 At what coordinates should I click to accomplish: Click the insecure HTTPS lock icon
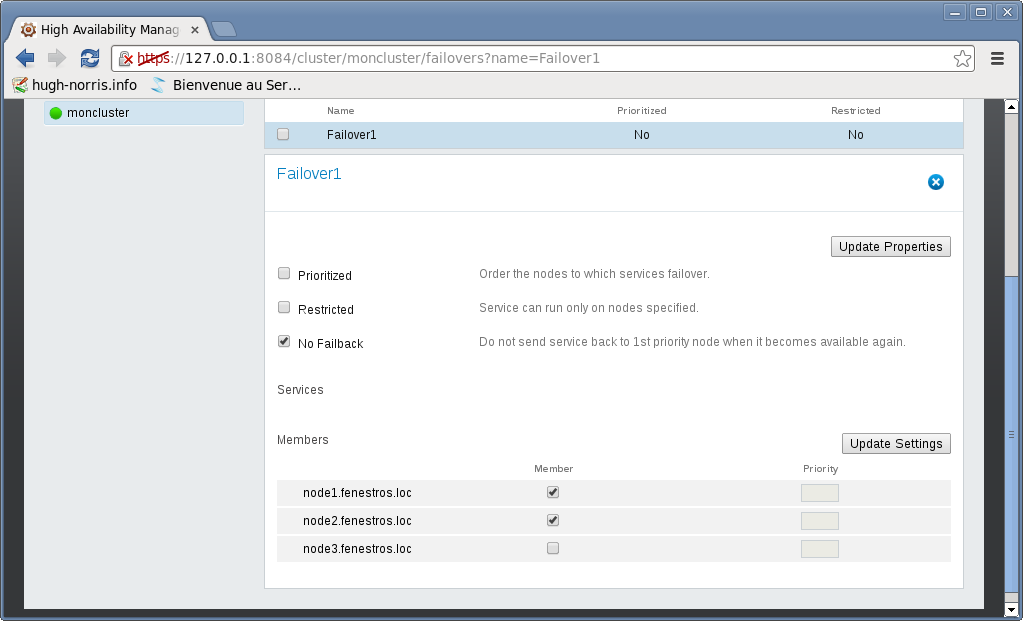(x=126, y=59)
